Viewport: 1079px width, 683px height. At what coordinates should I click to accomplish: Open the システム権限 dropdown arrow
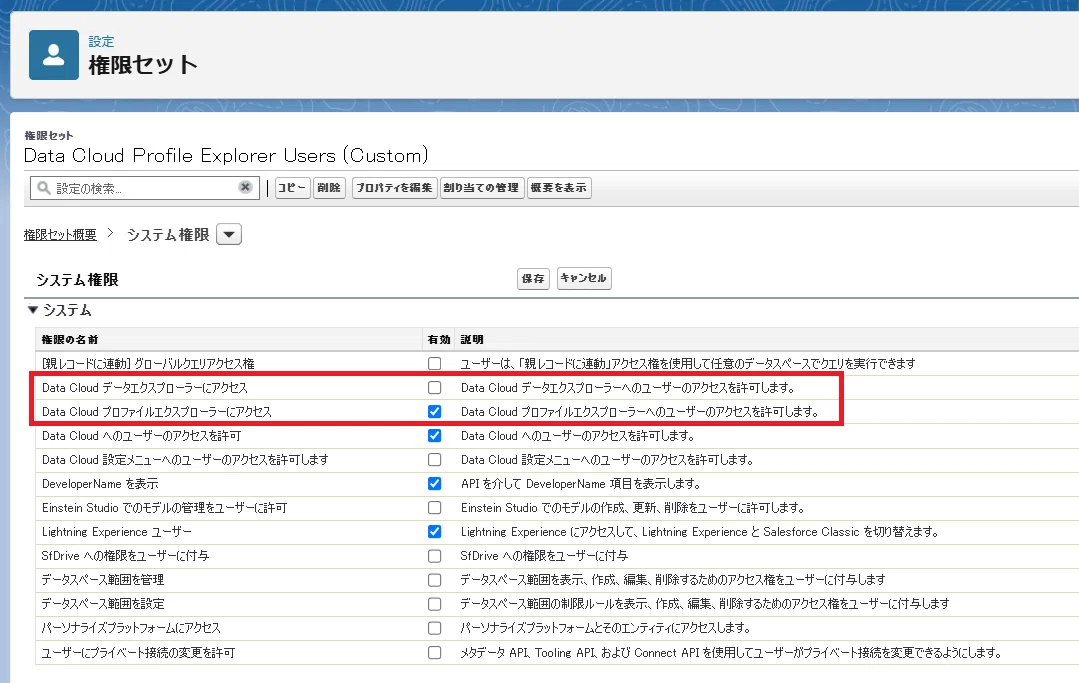(229, 235)
